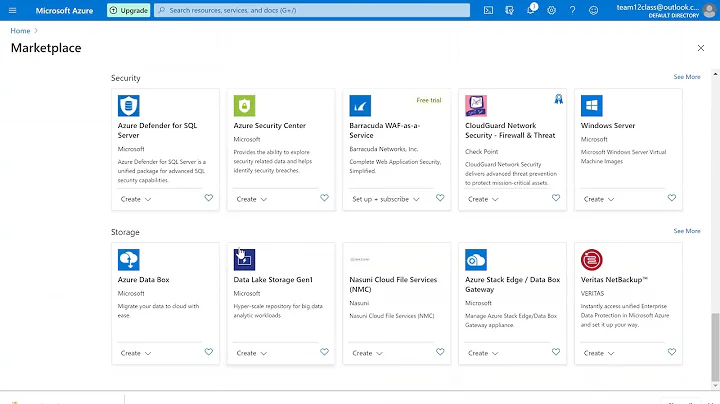The height and width of the screenshot is (404, 720).
Task: Close the Marketplace blade
Action: click(701, 48)
